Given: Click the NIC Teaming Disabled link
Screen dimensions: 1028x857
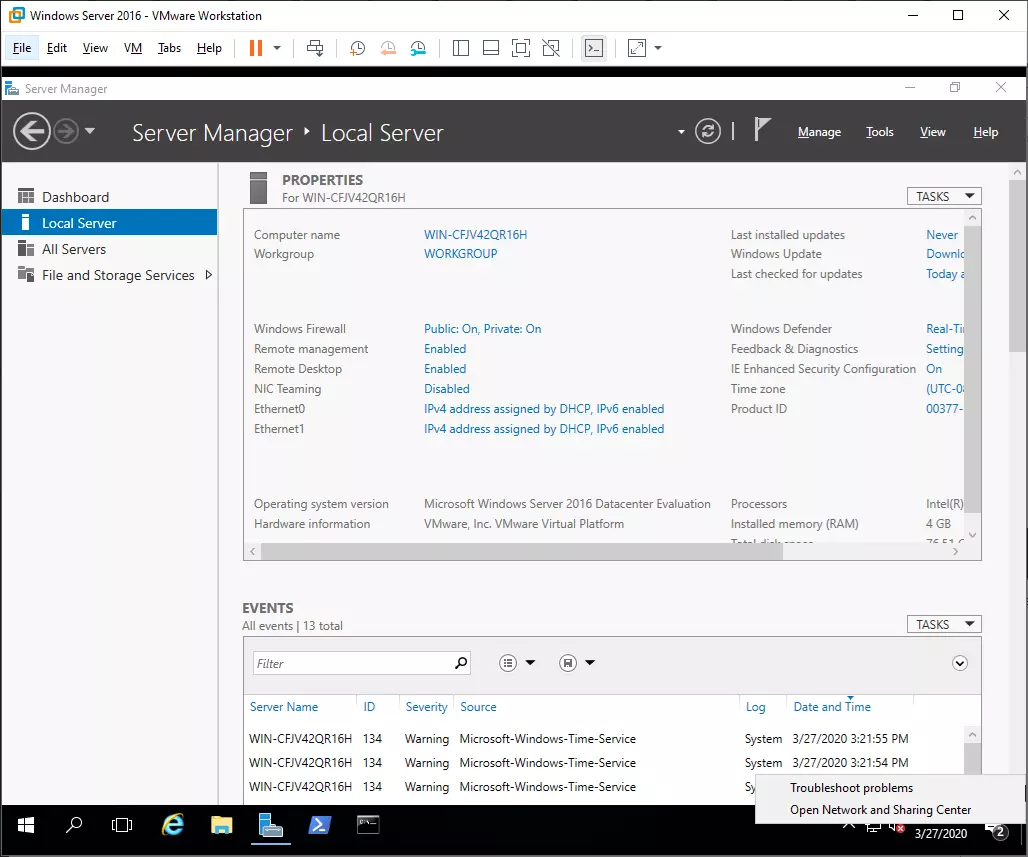Looking at the screenshot, I should (x=446, y=389).
